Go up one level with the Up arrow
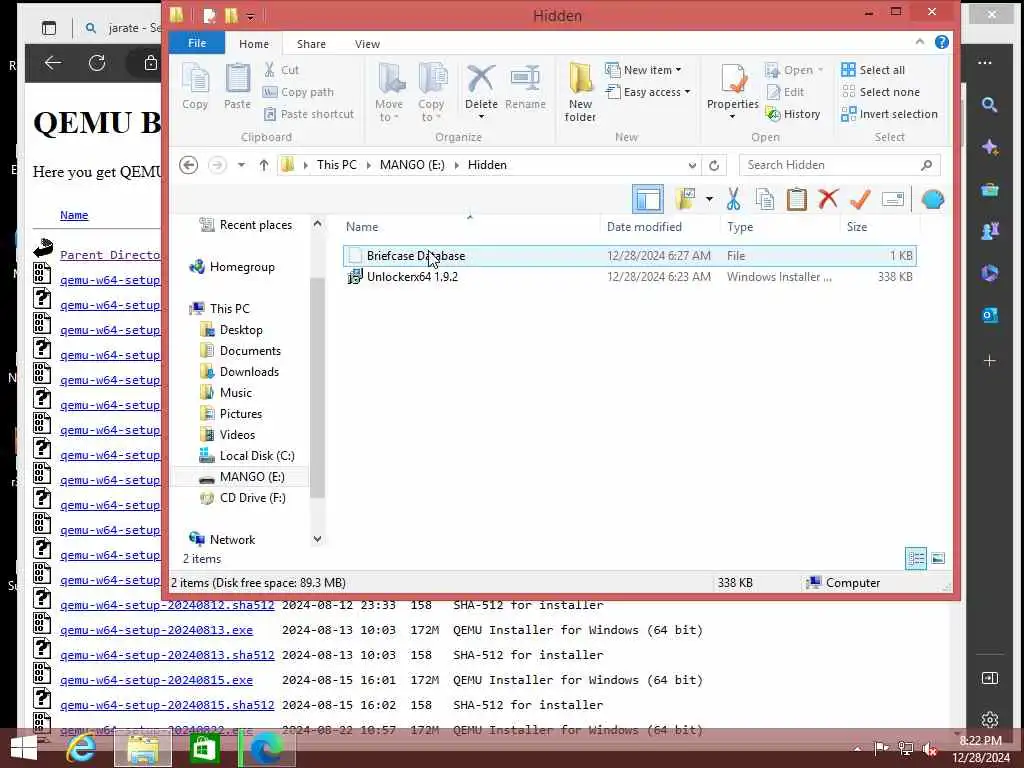The height and width of the screenshot is (768, 1024). [x=264, y=165]
